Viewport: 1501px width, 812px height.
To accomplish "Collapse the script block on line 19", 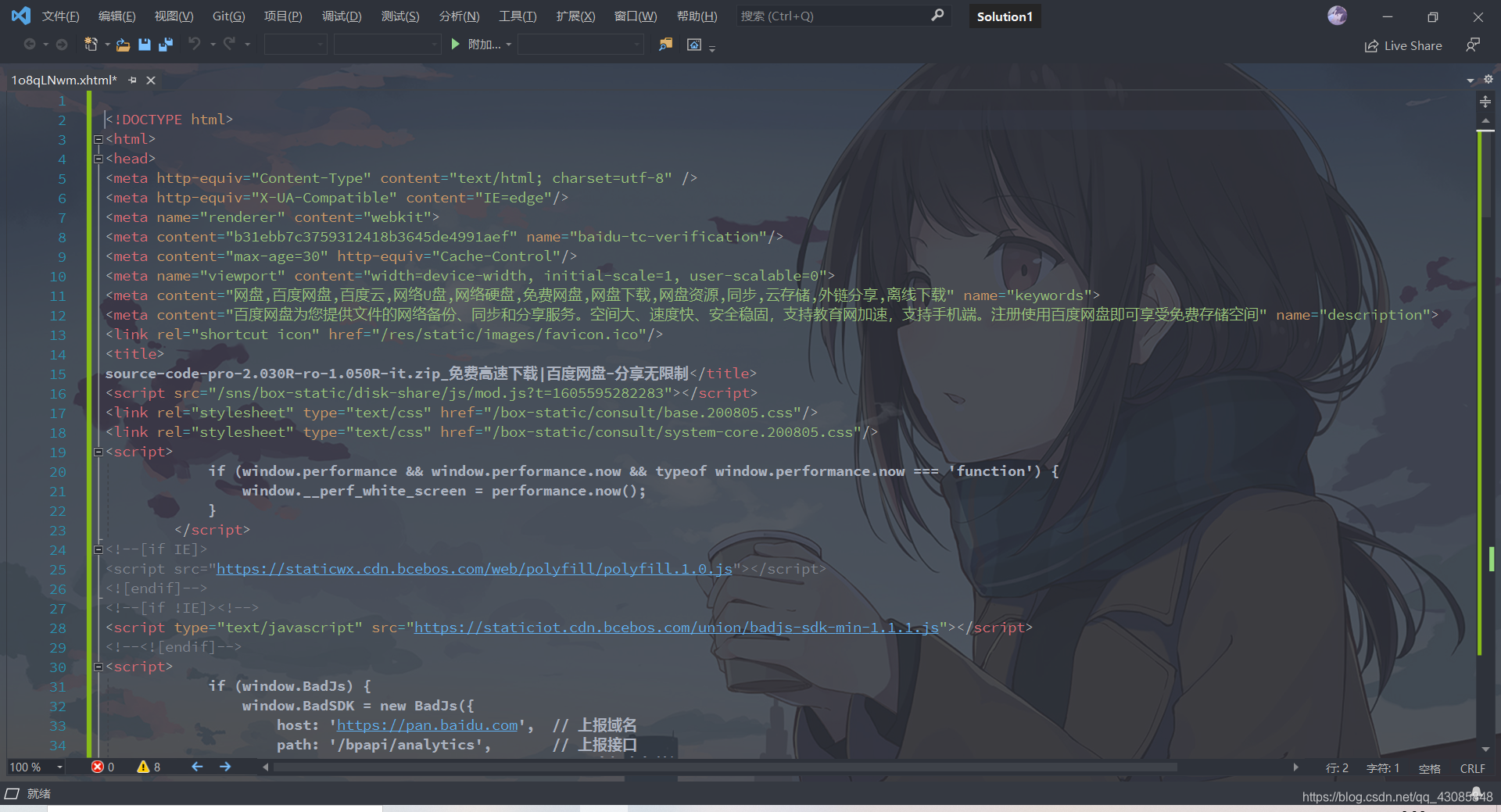I will coord(99,452).
